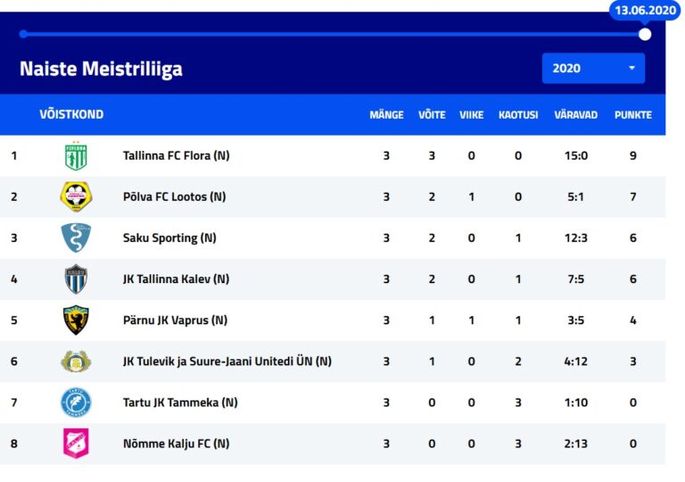Click the Pärnu JK Vaprus bear crest
This screenshot has height=482, width=685.
(76, 320)
